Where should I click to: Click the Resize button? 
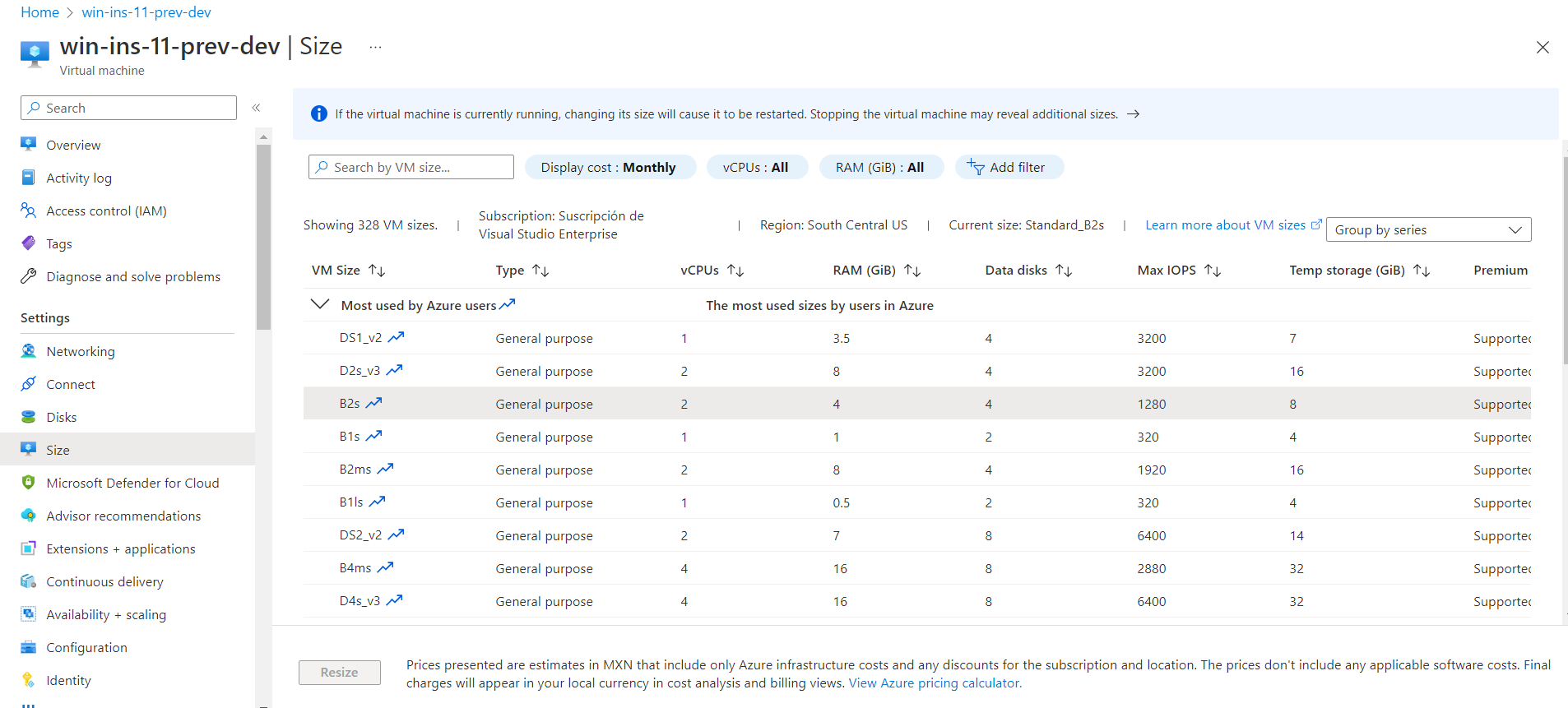click(340, 673)
